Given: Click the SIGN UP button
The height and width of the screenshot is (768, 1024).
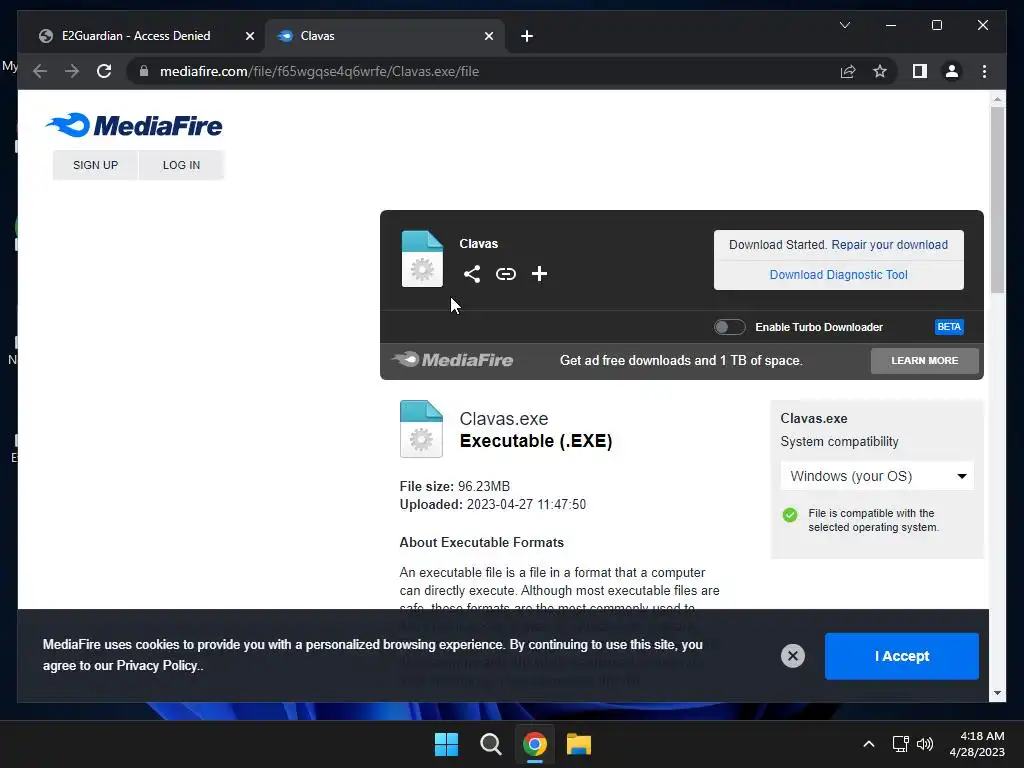Looking at the screenshot, I should click(x=95, y=165).
